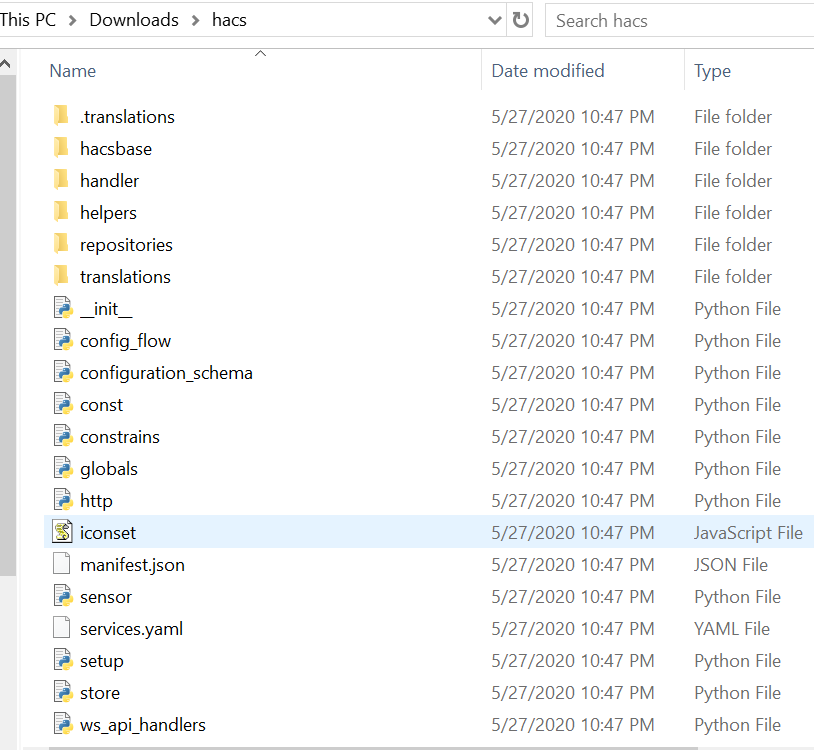Screen dimensions: 814x750
Task: Click the iconset JavaScript file icon
Action: coord(62,532)
